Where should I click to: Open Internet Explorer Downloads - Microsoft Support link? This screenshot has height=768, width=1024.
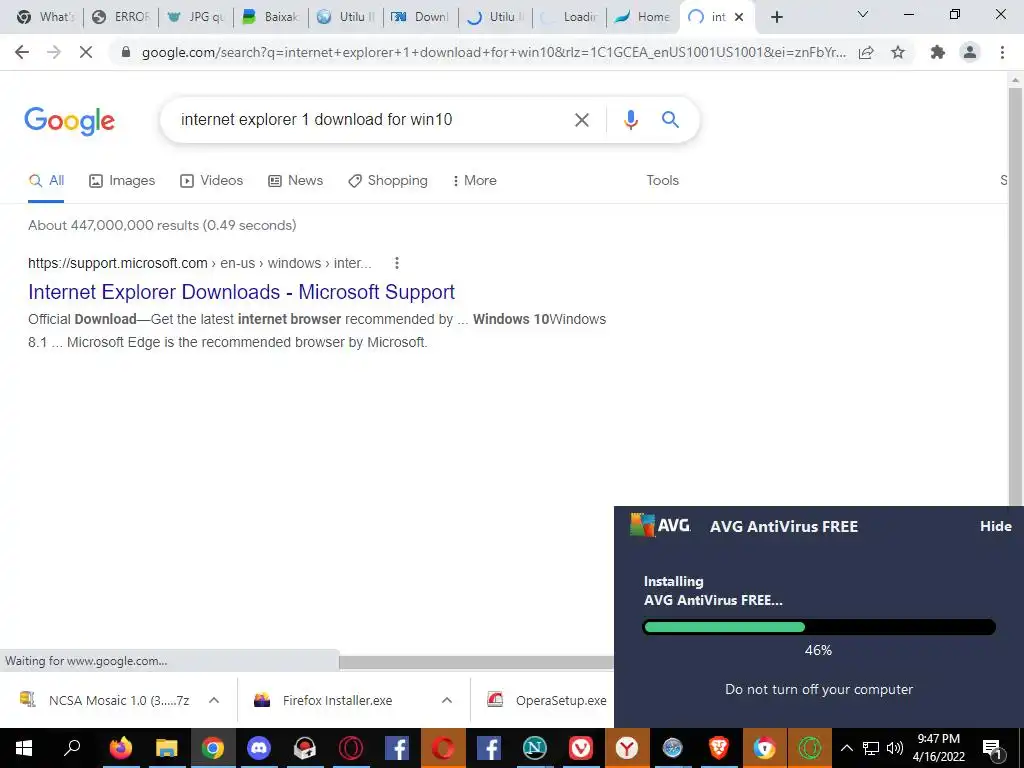(x=242, y=292)
